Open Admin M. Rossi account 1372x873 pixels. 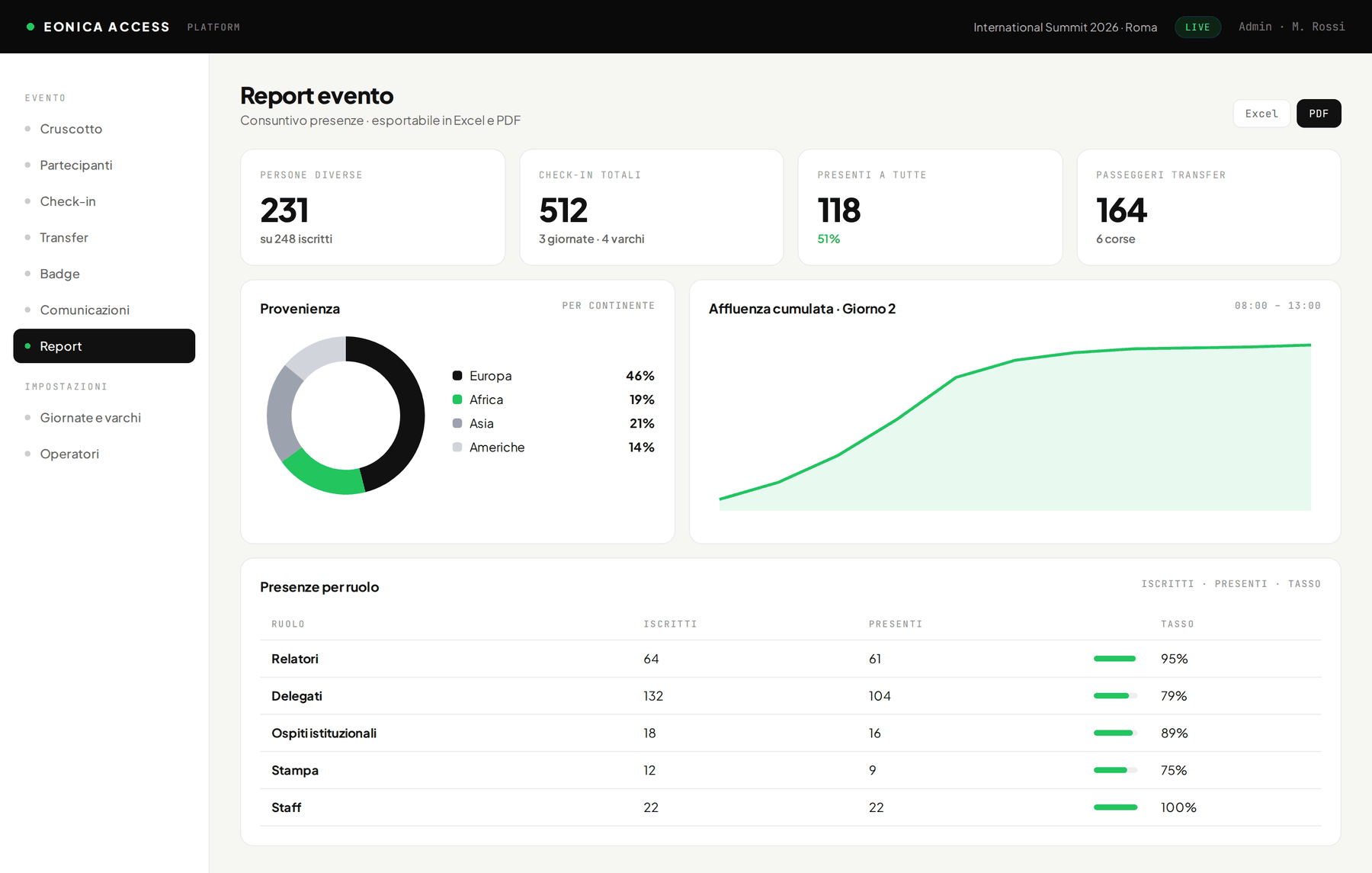(x=1291, y=27)
